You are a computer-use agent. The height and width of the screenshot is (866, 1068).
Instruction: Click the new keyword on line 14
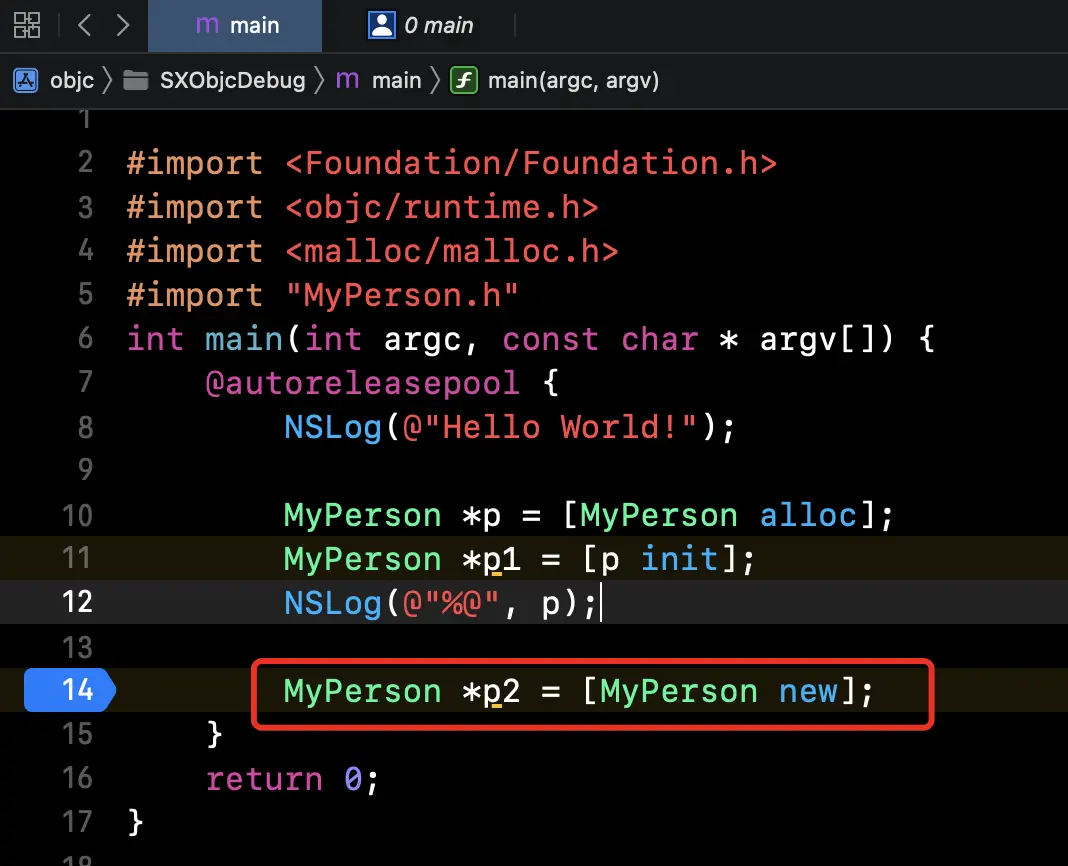pyautogui.click(x=808, y=691)
